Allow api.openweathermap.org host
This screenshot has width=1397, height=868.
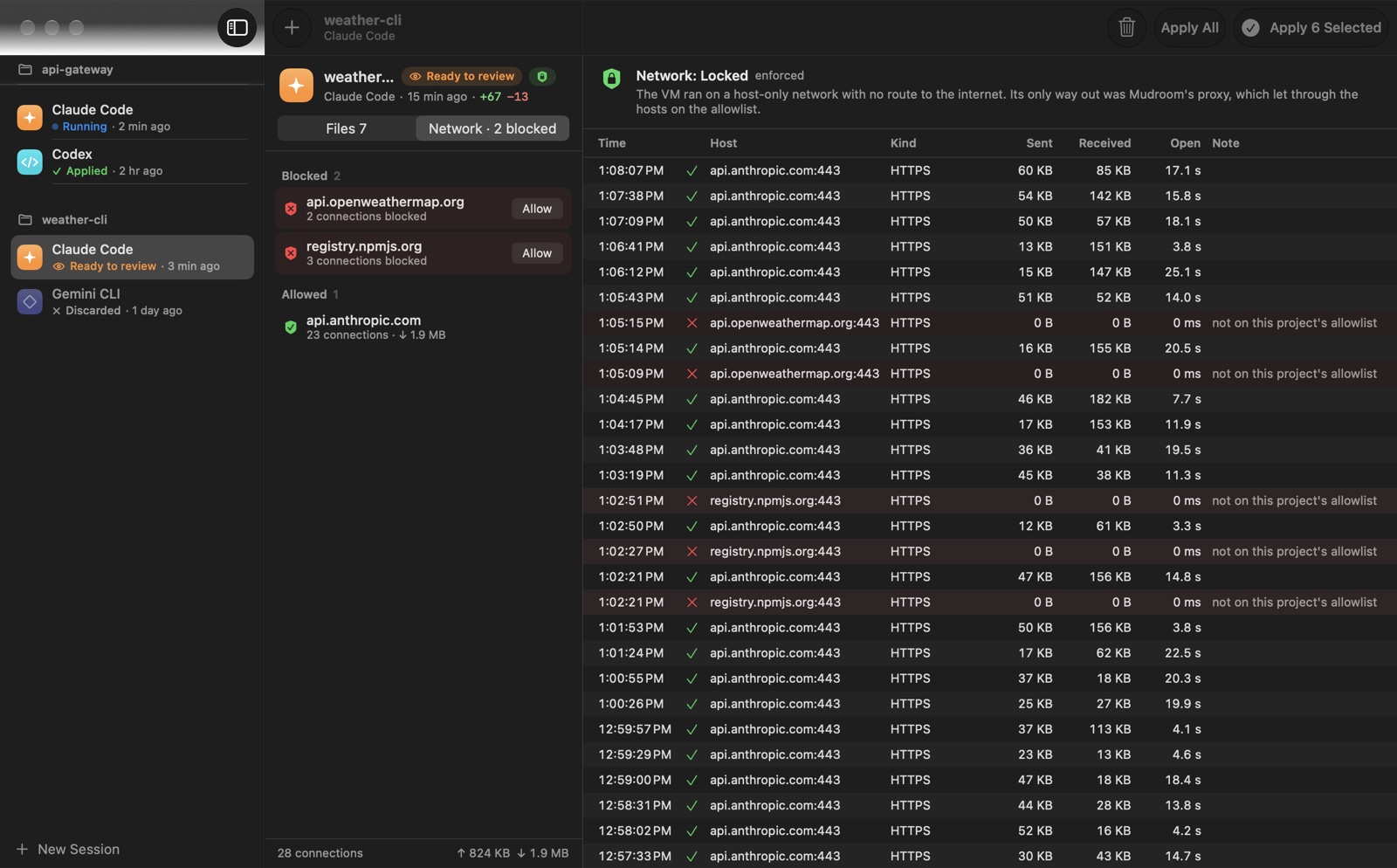tap(537, 209)
